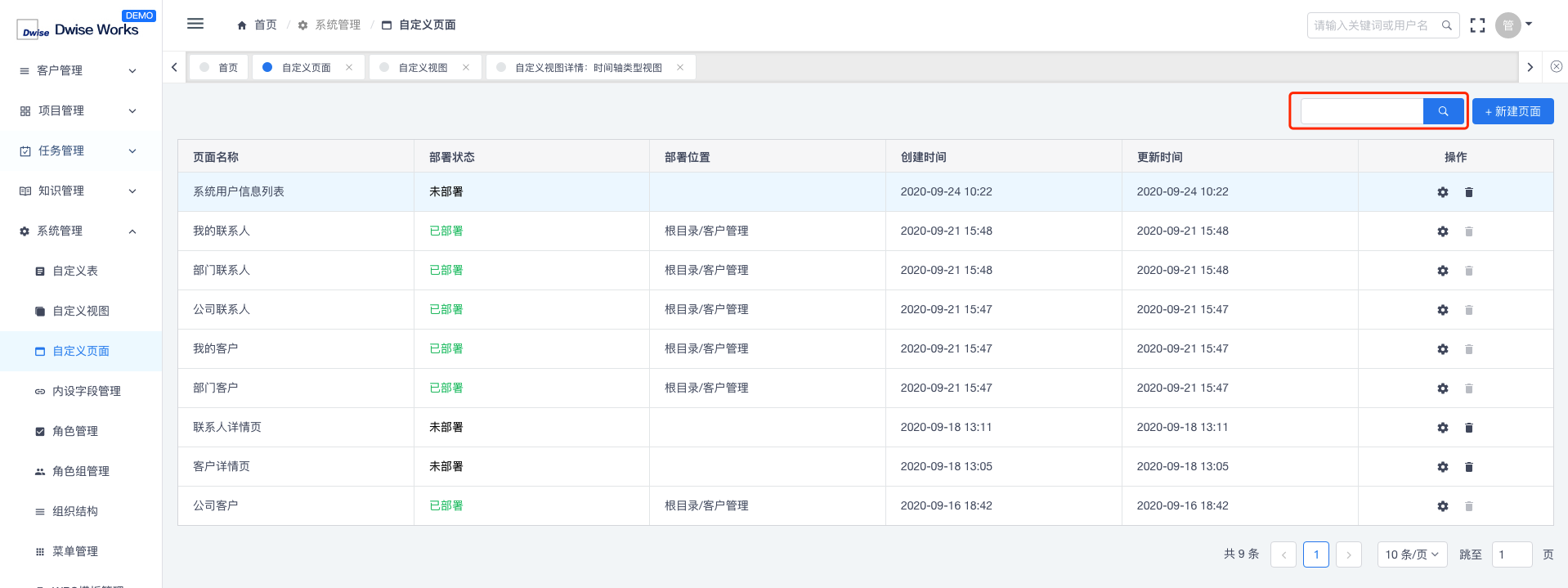The width and height of the screenshot is (1568, 588).
Task: Open 自定义视图 in sidebar
Action: (80, 311)
